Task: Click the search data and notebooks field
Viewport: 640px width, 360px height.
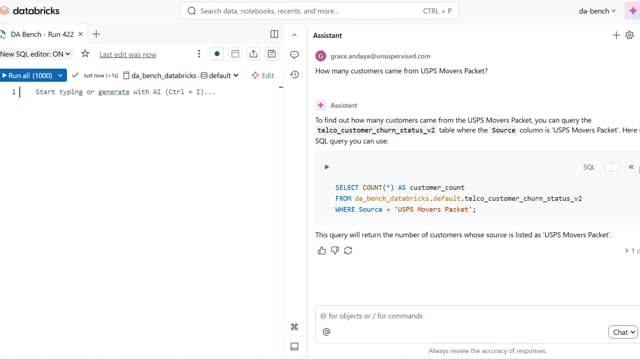Action: (319, 11)
